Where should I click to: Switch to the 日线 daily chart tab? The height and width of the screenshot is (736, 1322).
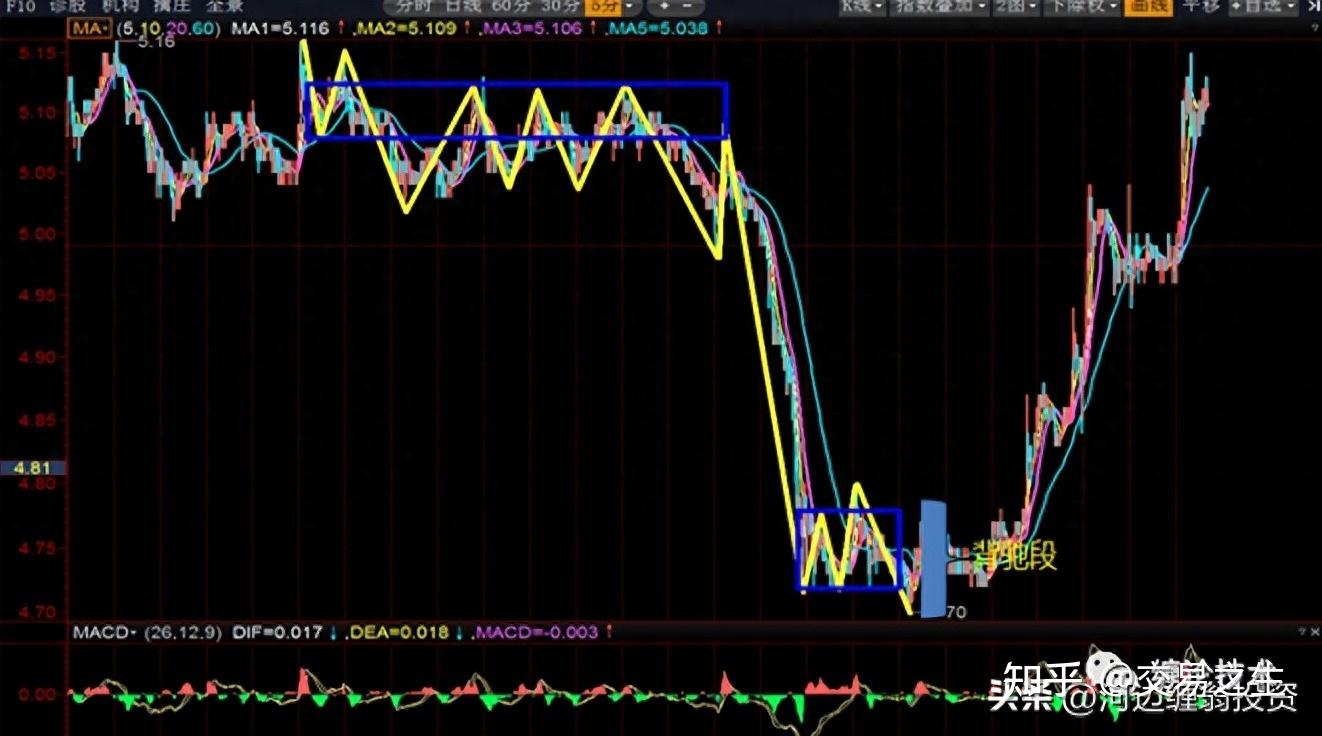(462, 5)
